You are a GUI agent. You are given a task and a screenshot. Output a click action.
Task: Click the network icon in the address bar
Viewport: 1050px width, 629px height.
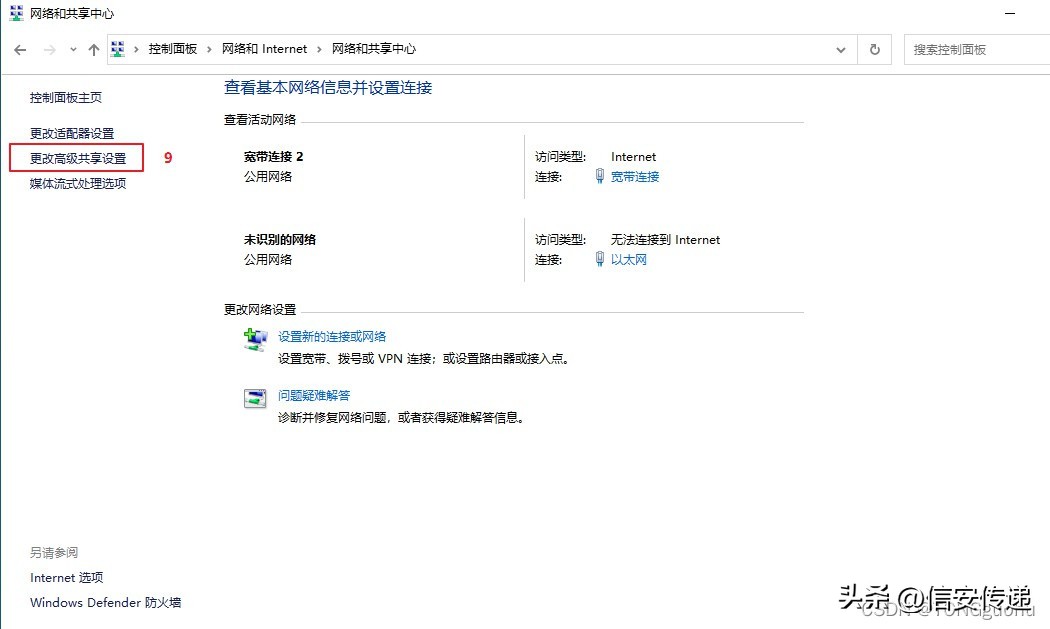point(118,48)
